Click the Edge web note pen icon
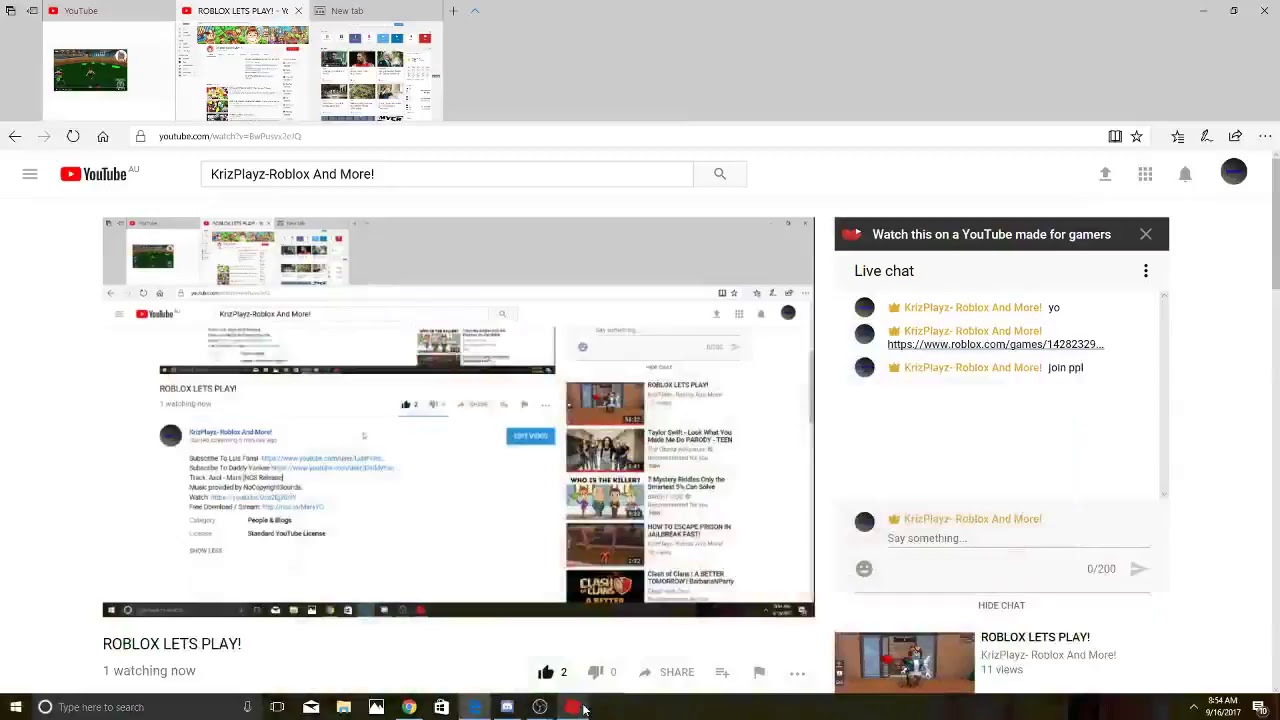 (x=1207, y=136)
